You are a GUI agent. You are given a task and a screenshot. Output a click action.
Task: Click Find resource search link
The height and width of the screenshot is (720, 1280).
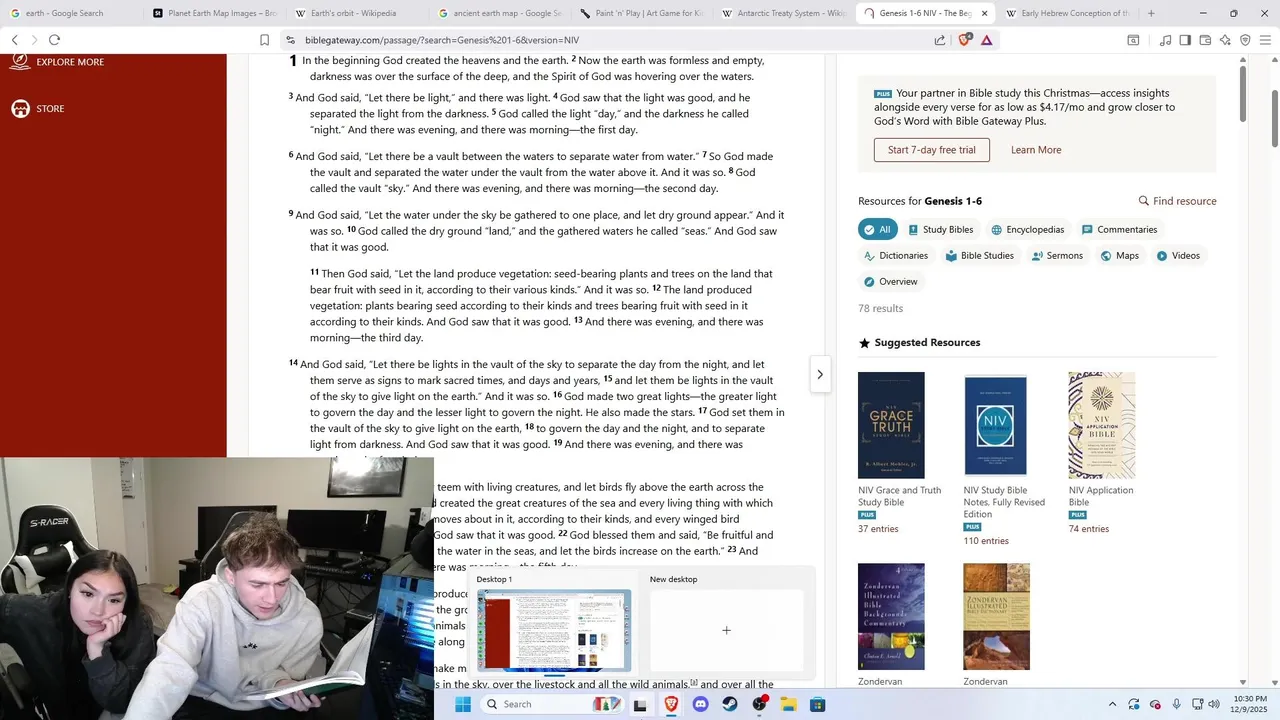tap(1177, 201)
